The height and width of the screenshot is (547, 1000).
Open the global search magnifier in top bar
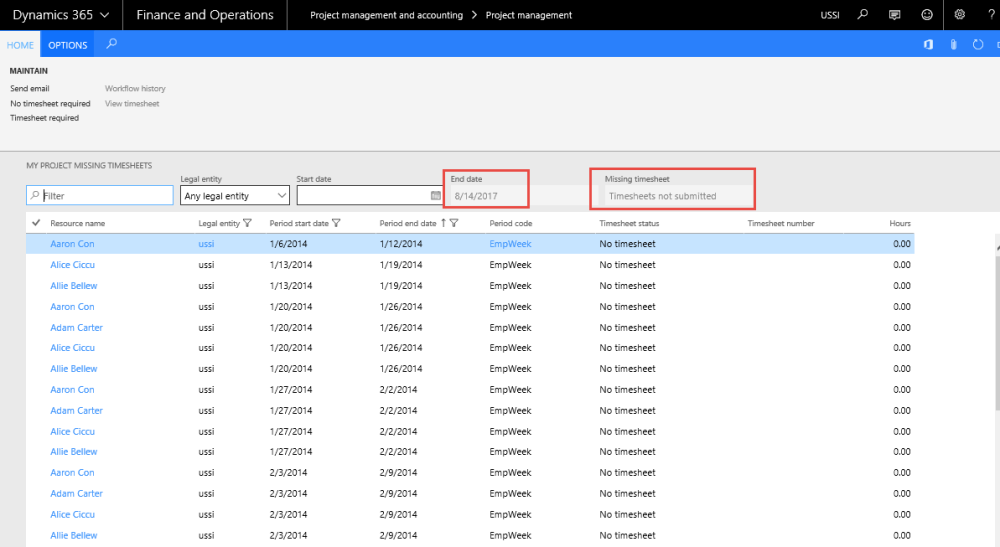tap(862, 15)
